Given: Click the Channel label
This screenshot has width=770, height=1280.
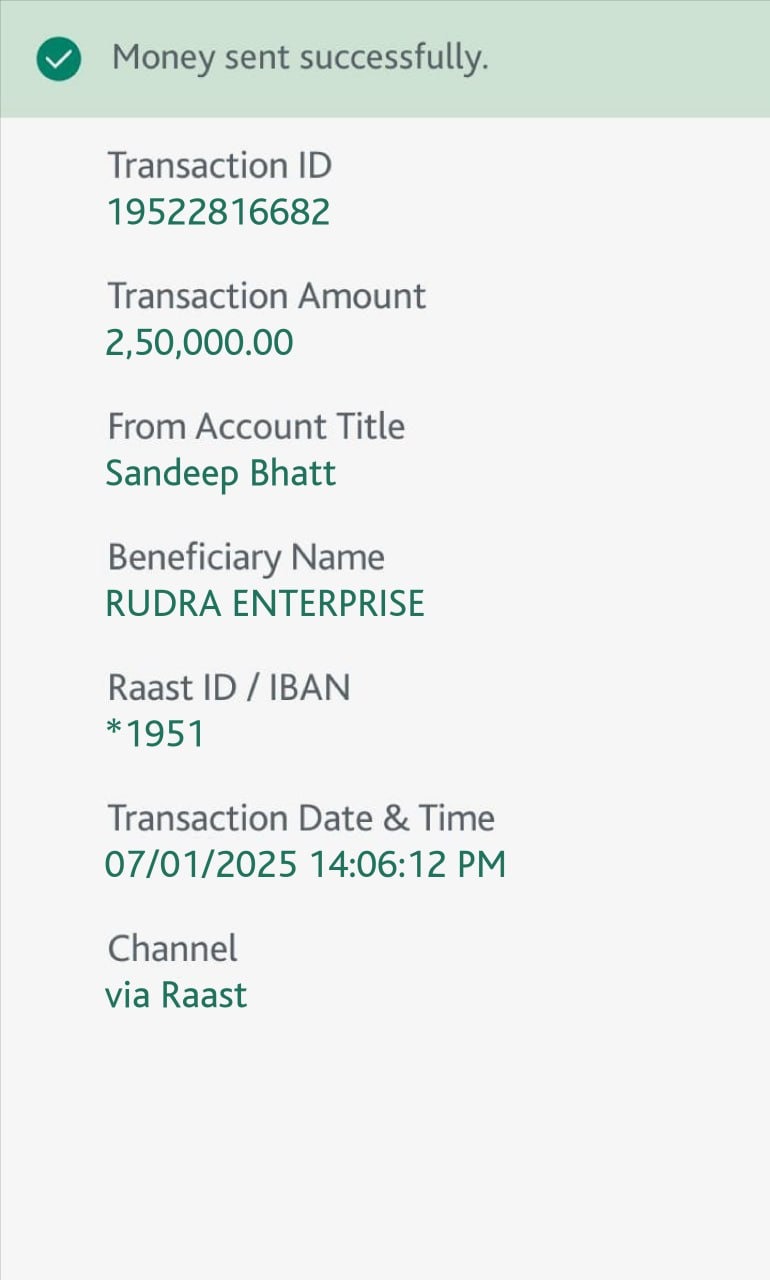Looking at the screenshot, I should click(x=173, y=948).
